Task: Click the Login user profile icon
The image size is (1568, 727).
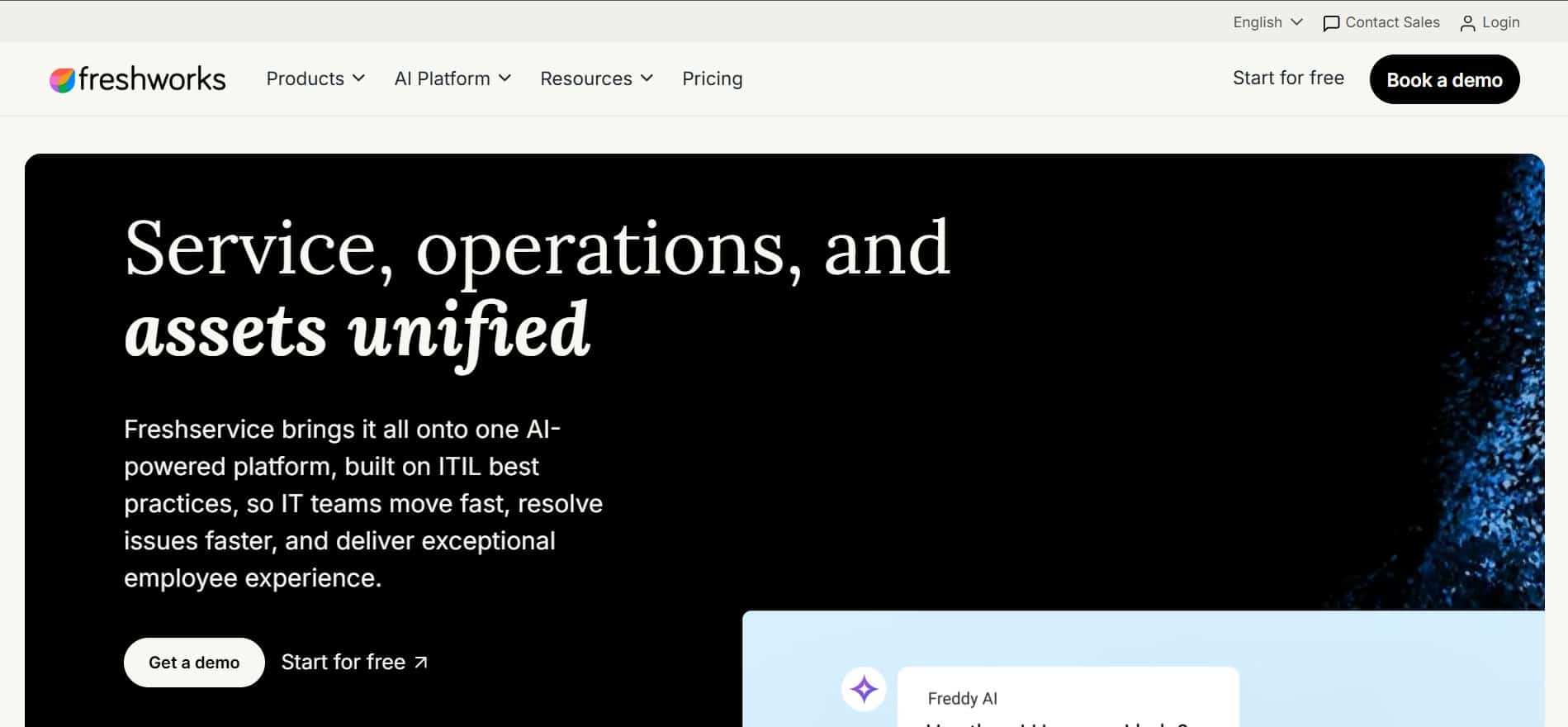Action: coord(1467,23)
